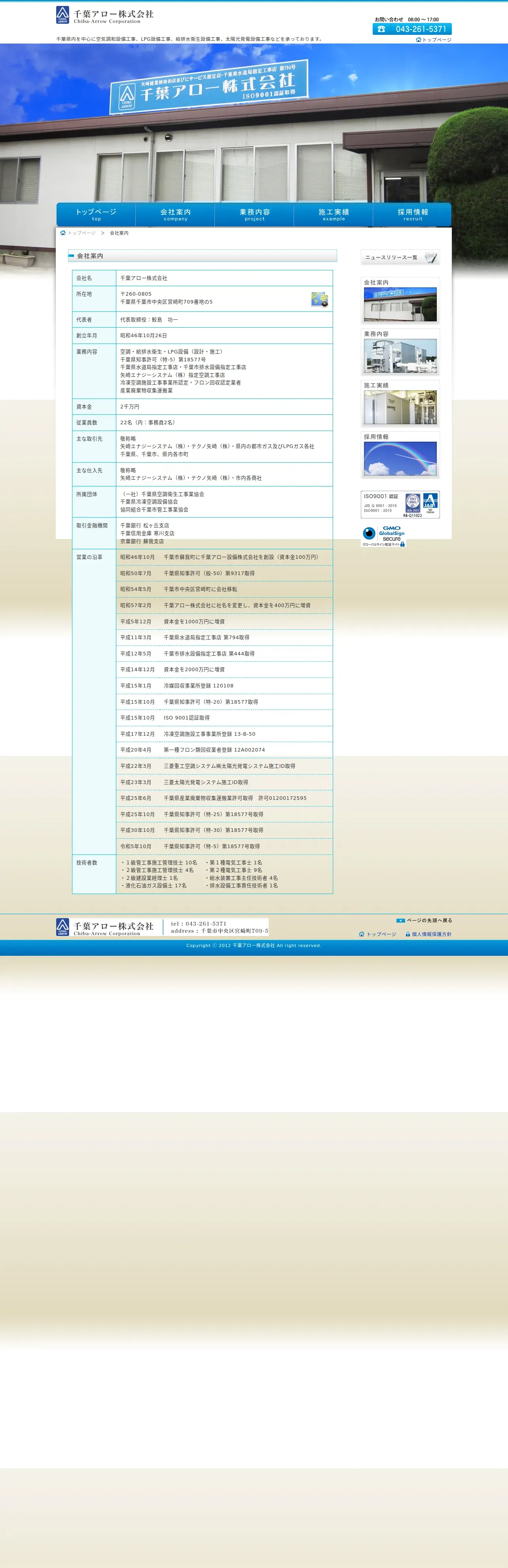The image size is (508, 1568).
Task: Click the text 代表取締役：鮫島 功一
Action: 149,319
